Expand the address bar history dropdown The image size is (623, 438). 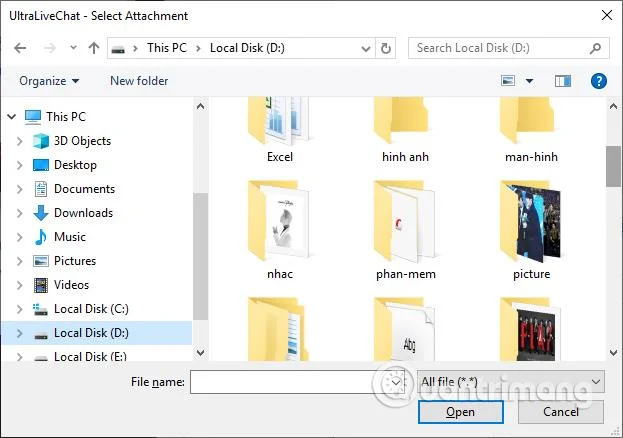(x=366, y=48)
